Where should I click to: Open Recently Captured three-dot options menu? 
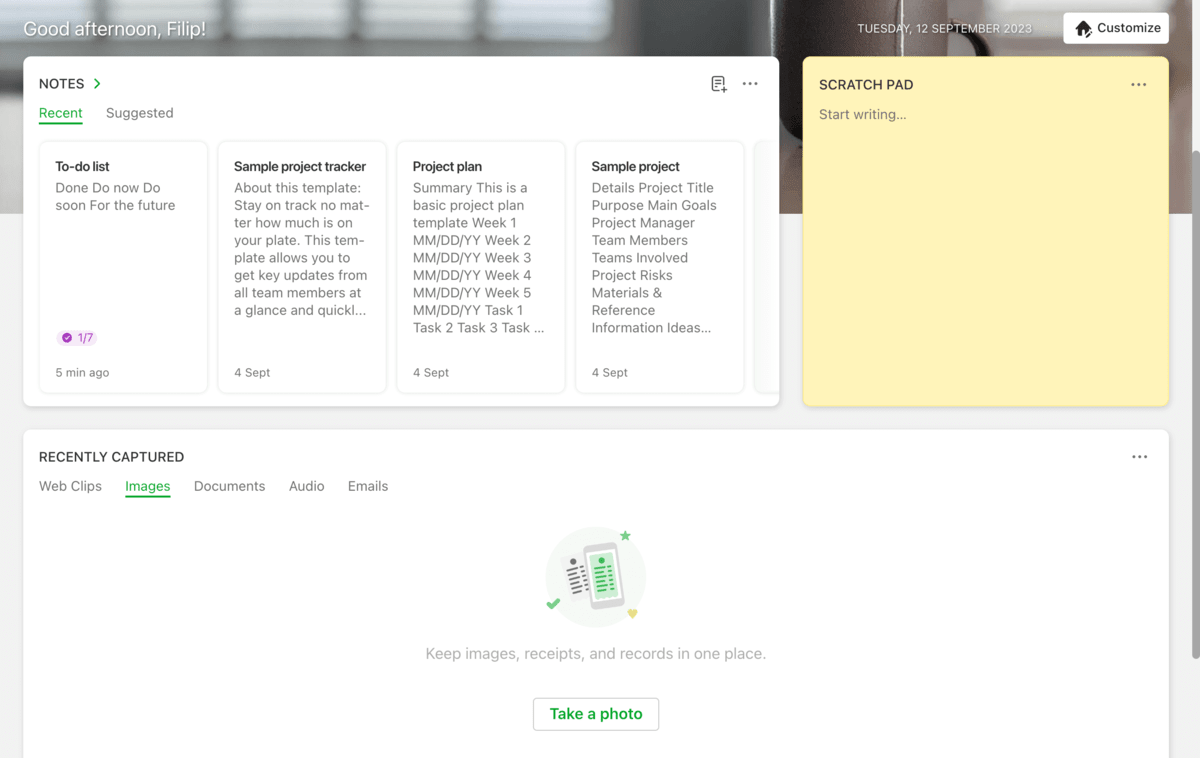pyautogui.click(x=1139, y=457)
